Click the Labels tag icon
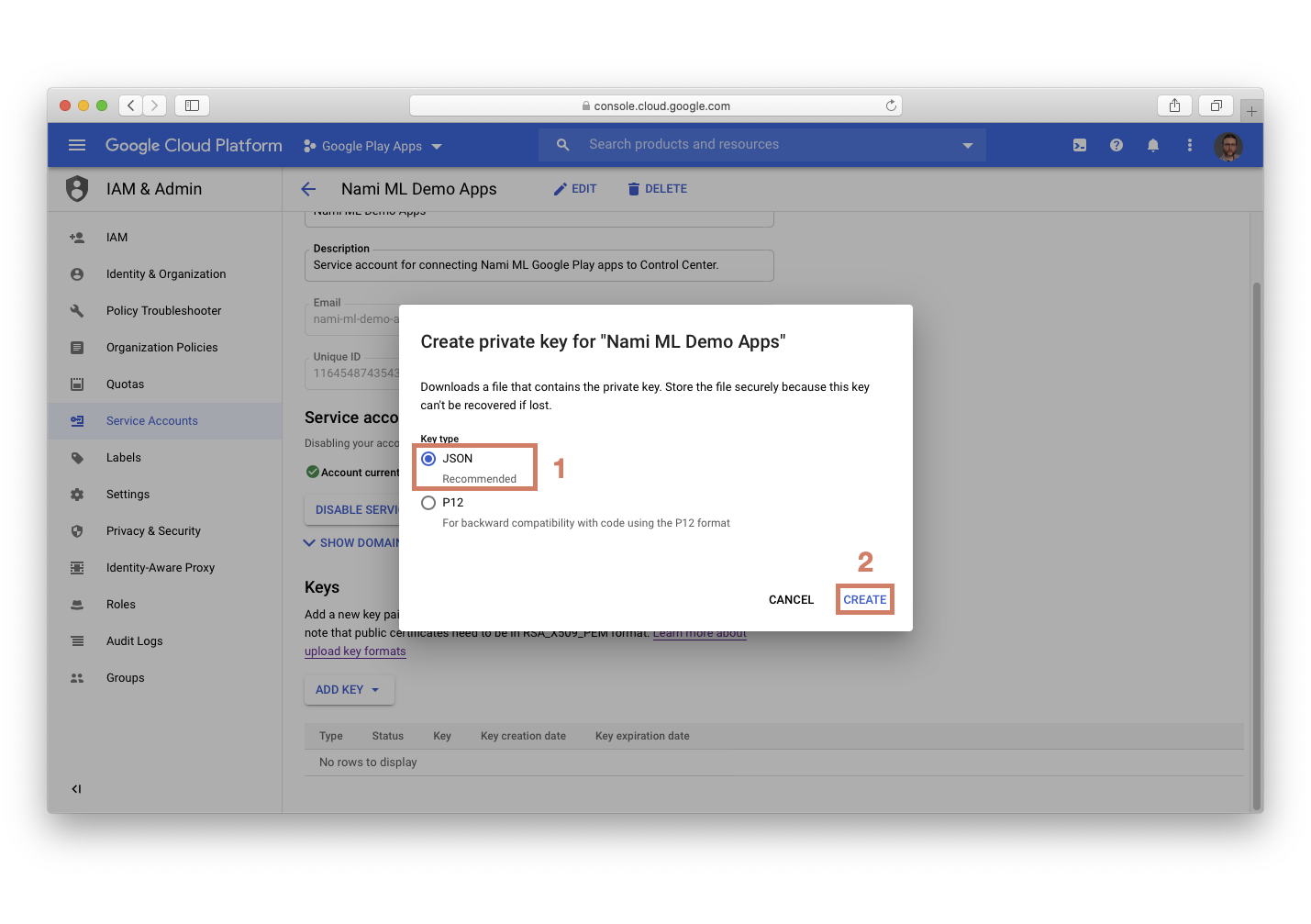The height and width of the screenshot is (924, 1311). click(x=77, y=458)
